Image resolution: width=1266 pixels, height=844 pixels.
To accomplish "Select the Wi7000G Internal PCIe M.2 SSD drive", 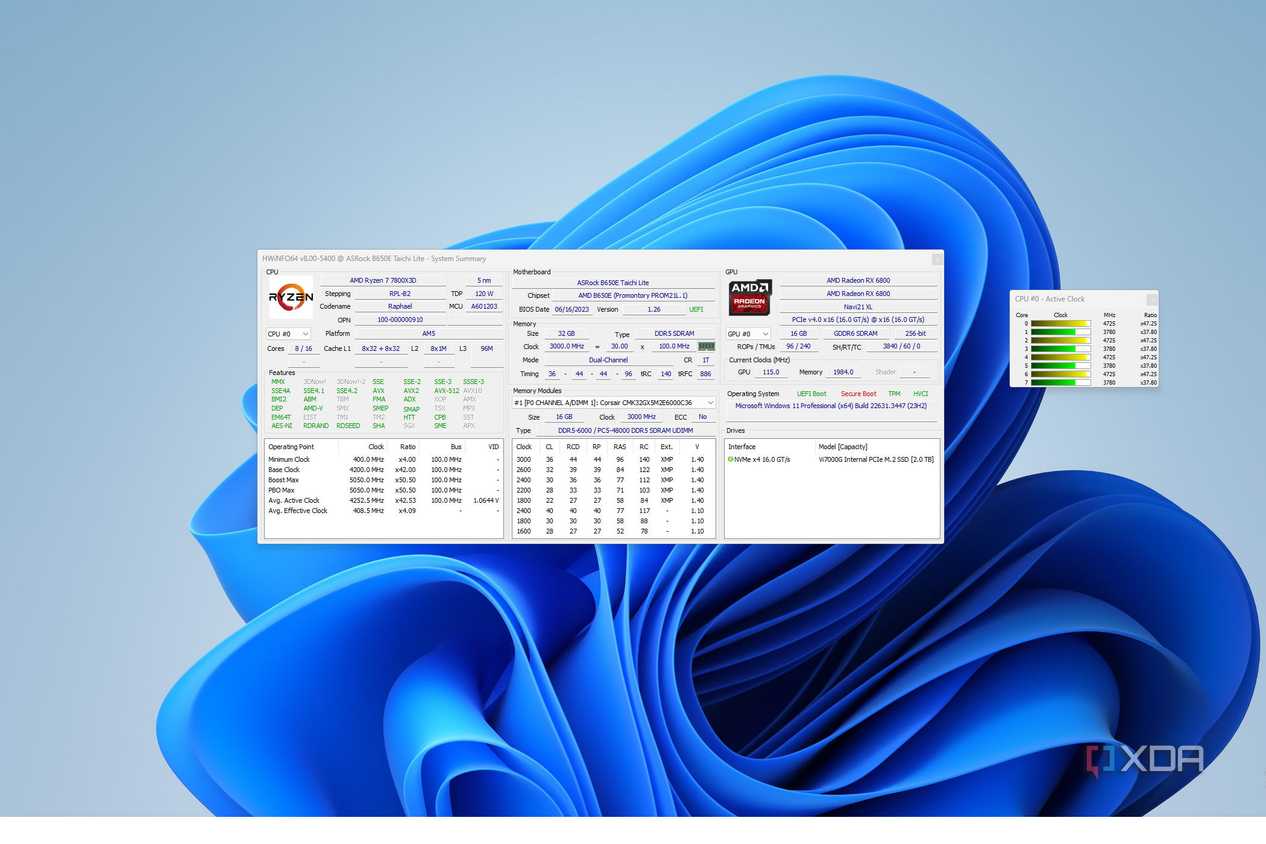I will [x=877, y=459].
